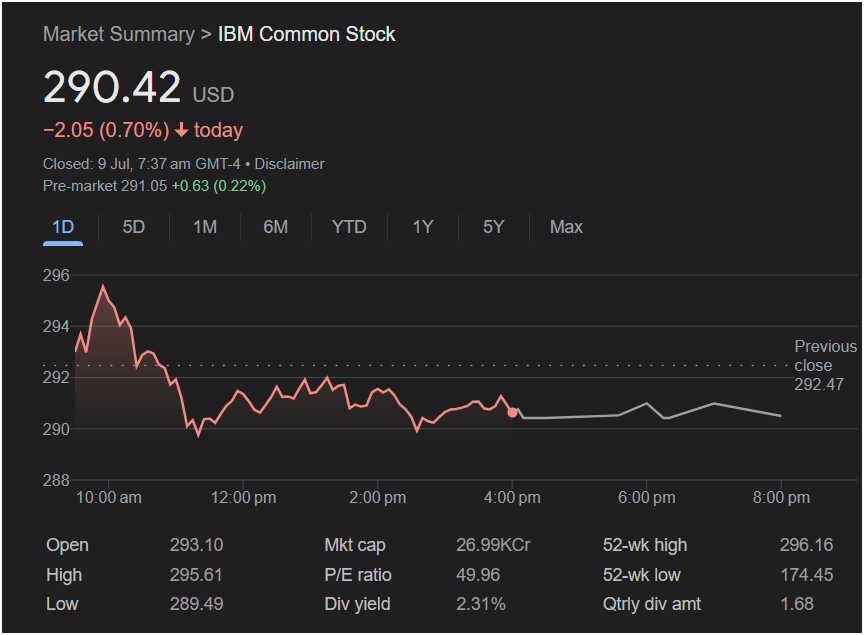This screenshot has width=864, height=635.
Task: Click the 296 price axis label
Action: click(56, 275)
